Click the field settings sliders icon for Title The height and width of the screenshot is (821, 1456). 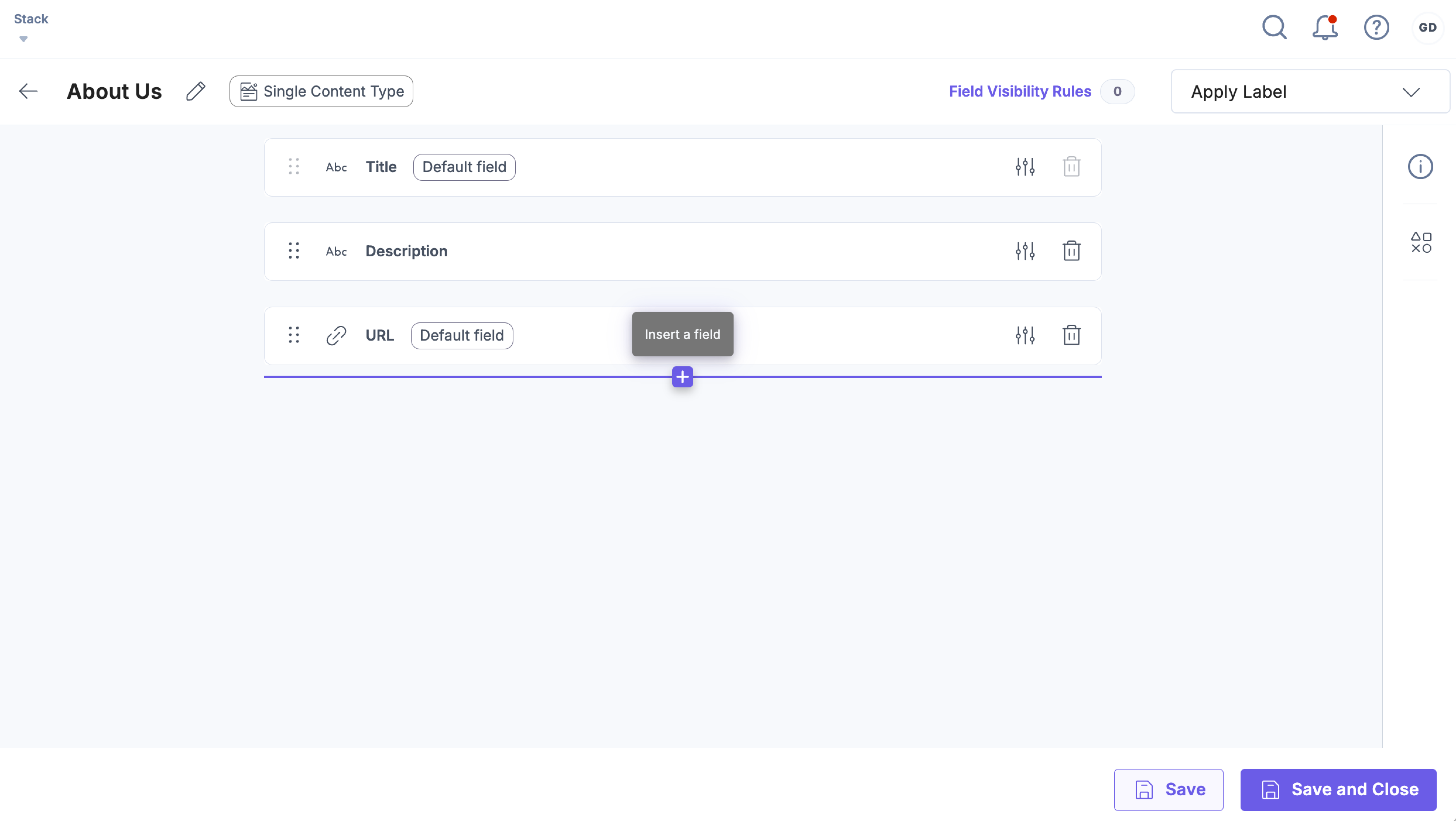[1025, 166]
